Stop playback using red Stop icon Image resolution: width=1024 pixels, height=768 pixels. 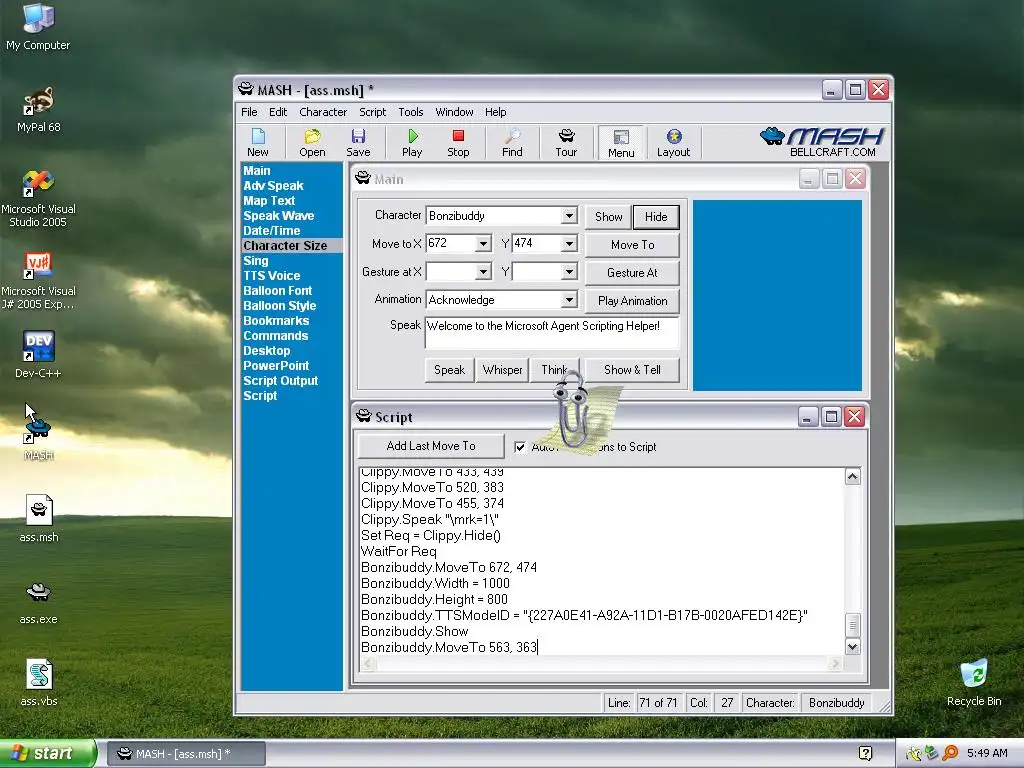[458, 142]
